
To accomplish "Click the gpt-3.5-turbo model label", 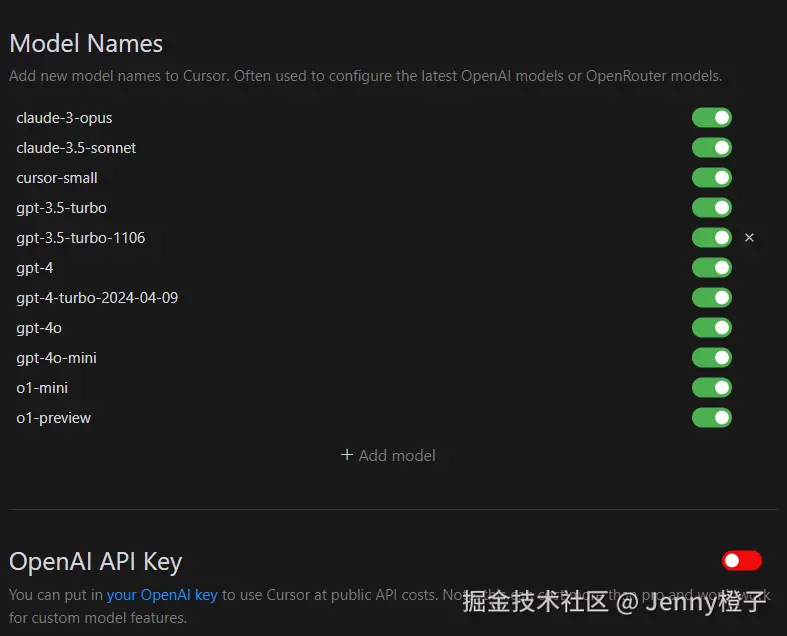I will click(x=61, y=208).
